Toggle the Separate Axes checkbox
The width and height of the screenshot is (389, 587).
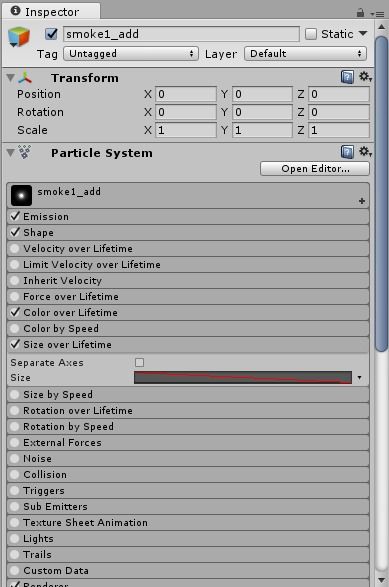coord(139,362)
